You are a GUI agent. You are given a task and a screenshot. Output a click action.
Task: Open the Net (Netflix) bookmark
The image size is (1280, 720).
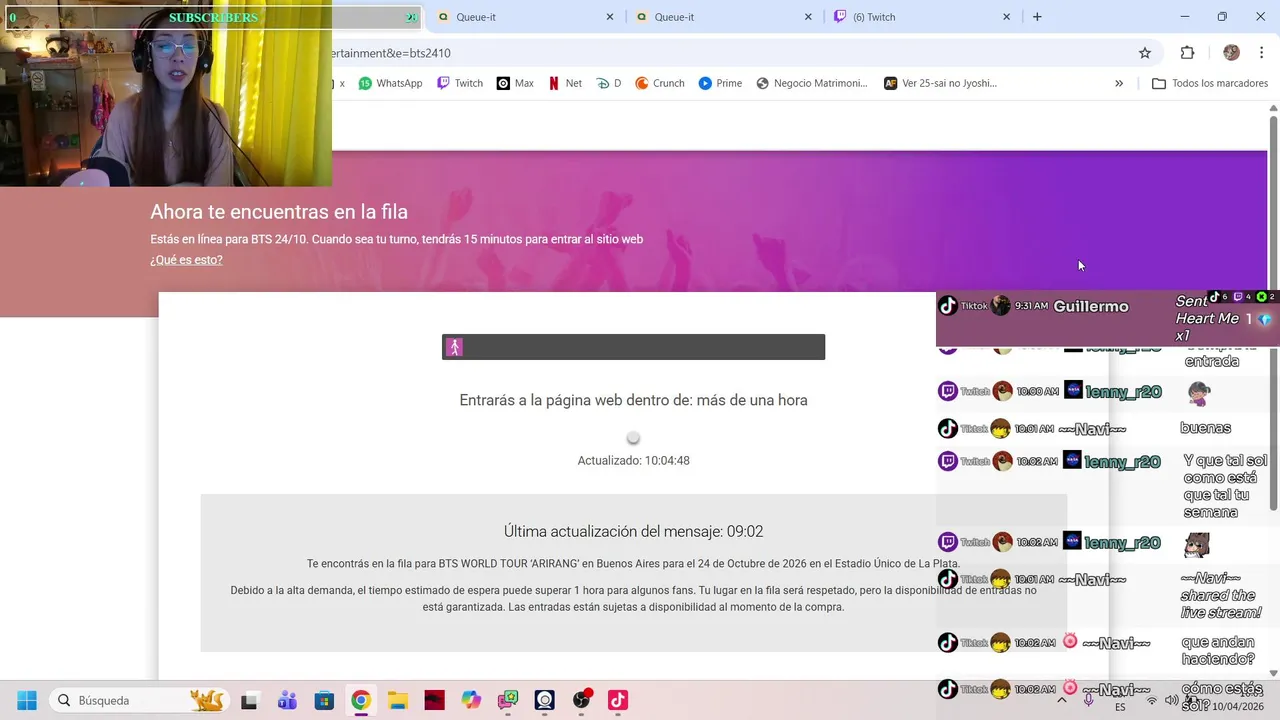565,83
